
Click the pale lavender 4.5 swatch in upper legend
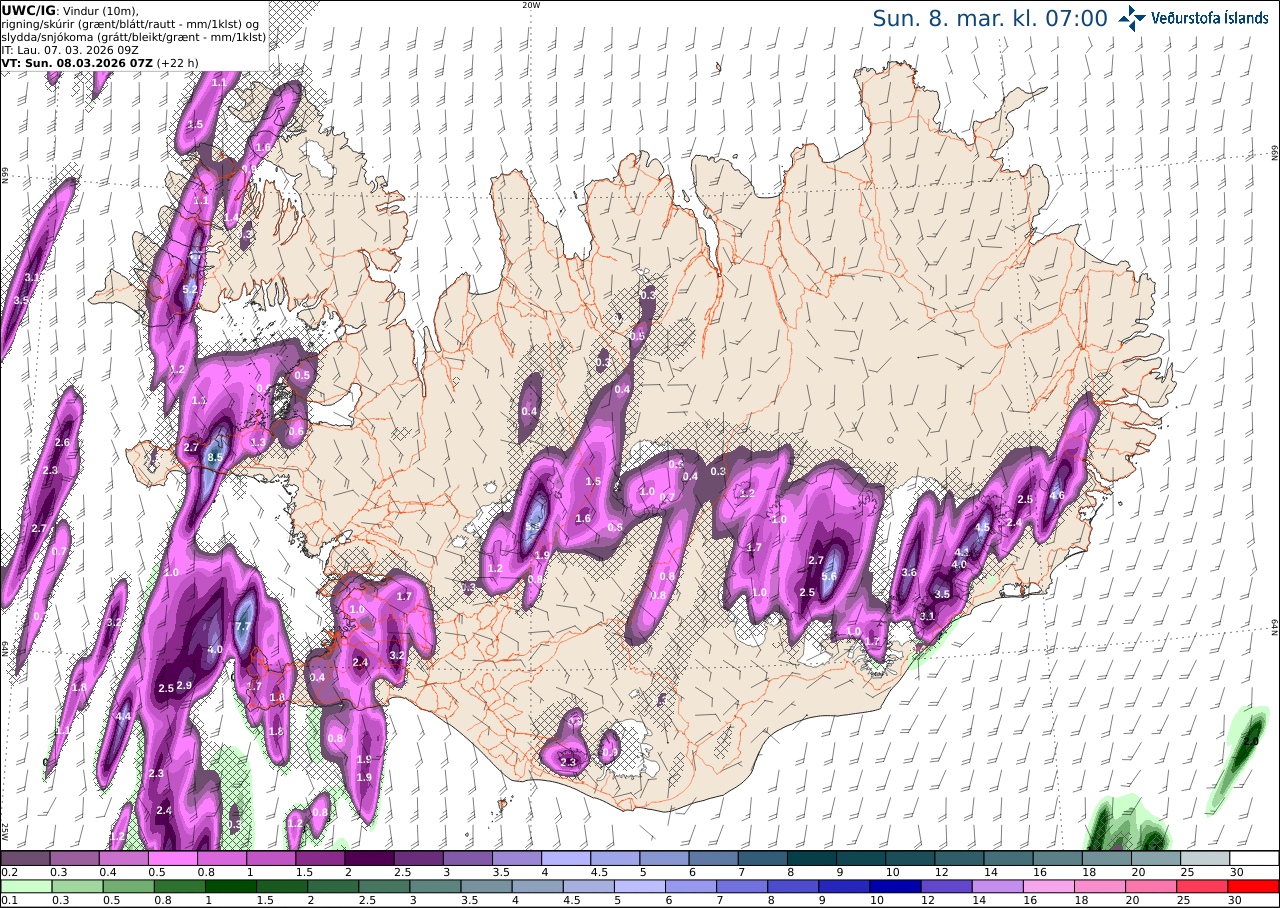tap(614, 858)
